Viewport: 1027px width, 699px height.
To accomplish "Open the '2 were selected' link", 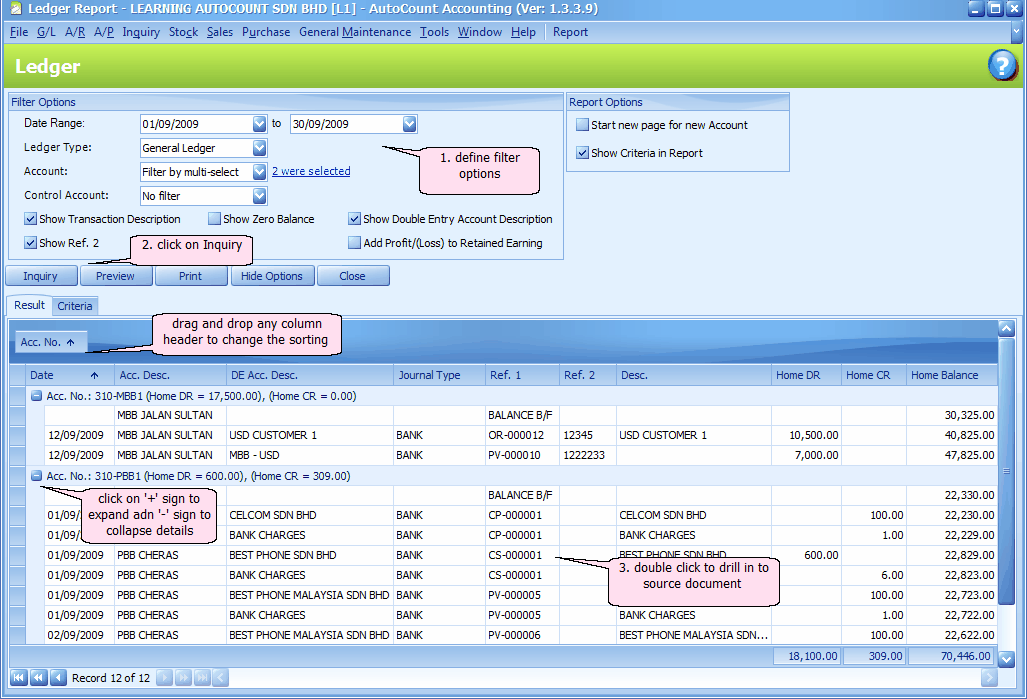I will click(x=311, y=171).
